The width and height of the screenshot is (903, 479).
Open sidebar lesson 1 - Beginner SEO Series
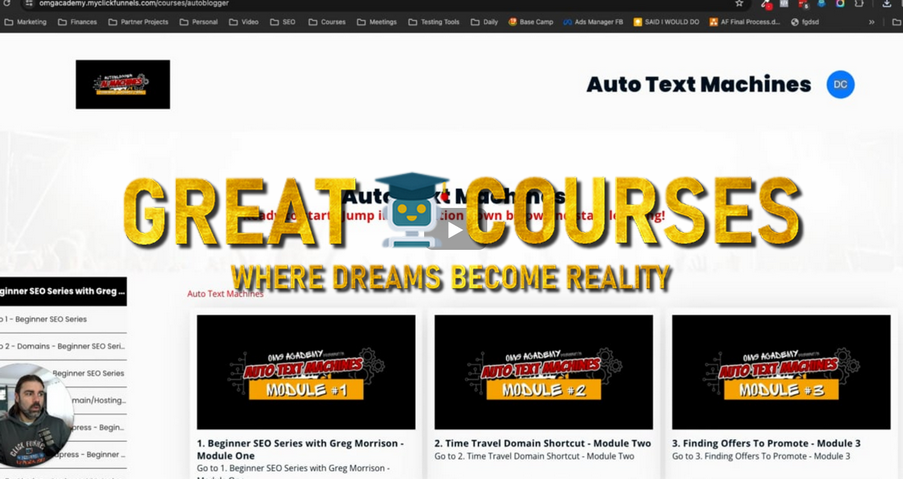[63, 319]
